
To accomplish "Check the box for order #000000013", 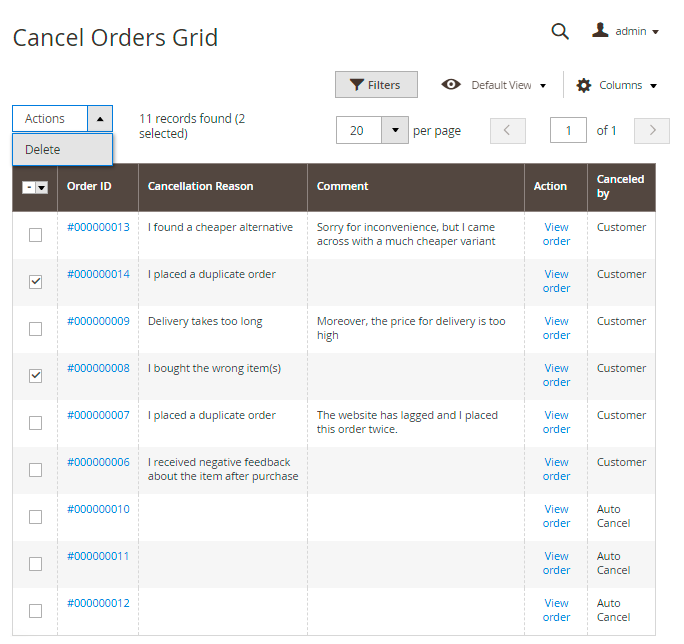I will (x=36, y=235).
